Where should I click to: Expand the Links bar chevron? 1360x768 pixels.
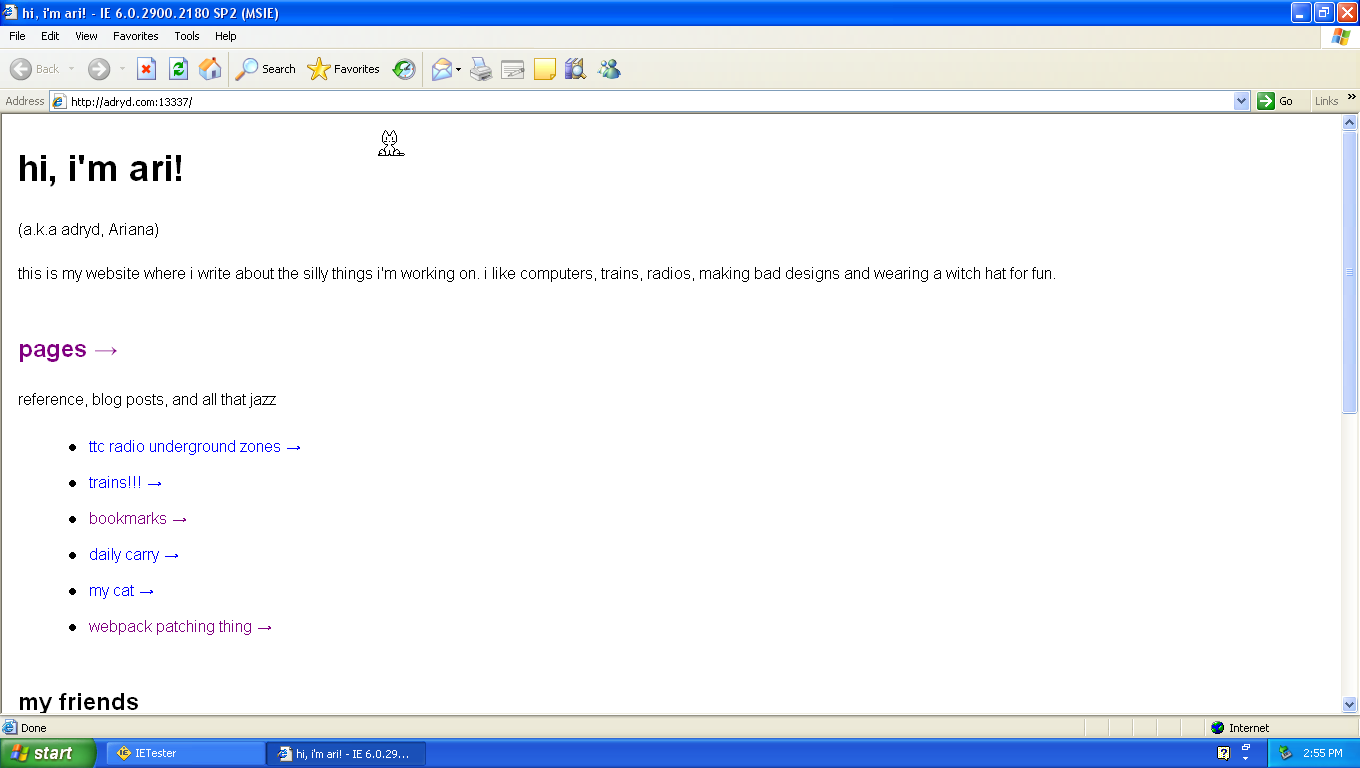coord(1350,97)
